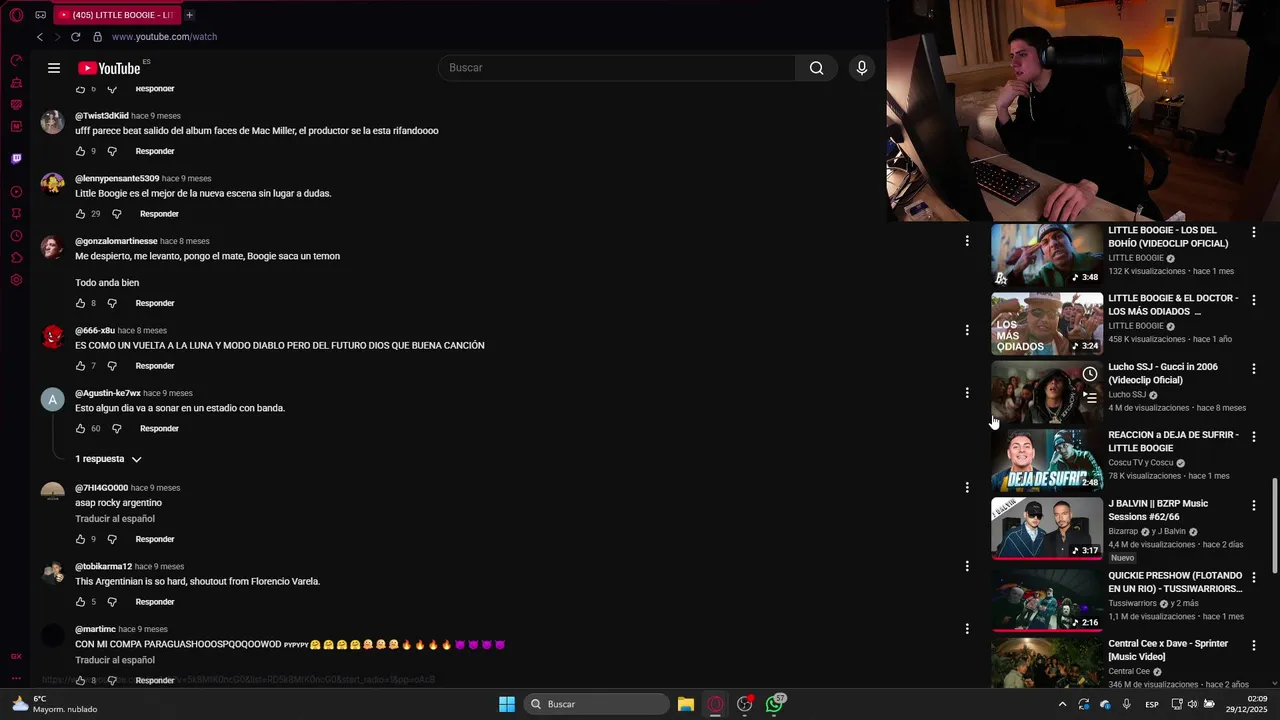Play LOS DEL BOHÍO video thumbnail
Screen dimensions: 1280x720
1047,255
